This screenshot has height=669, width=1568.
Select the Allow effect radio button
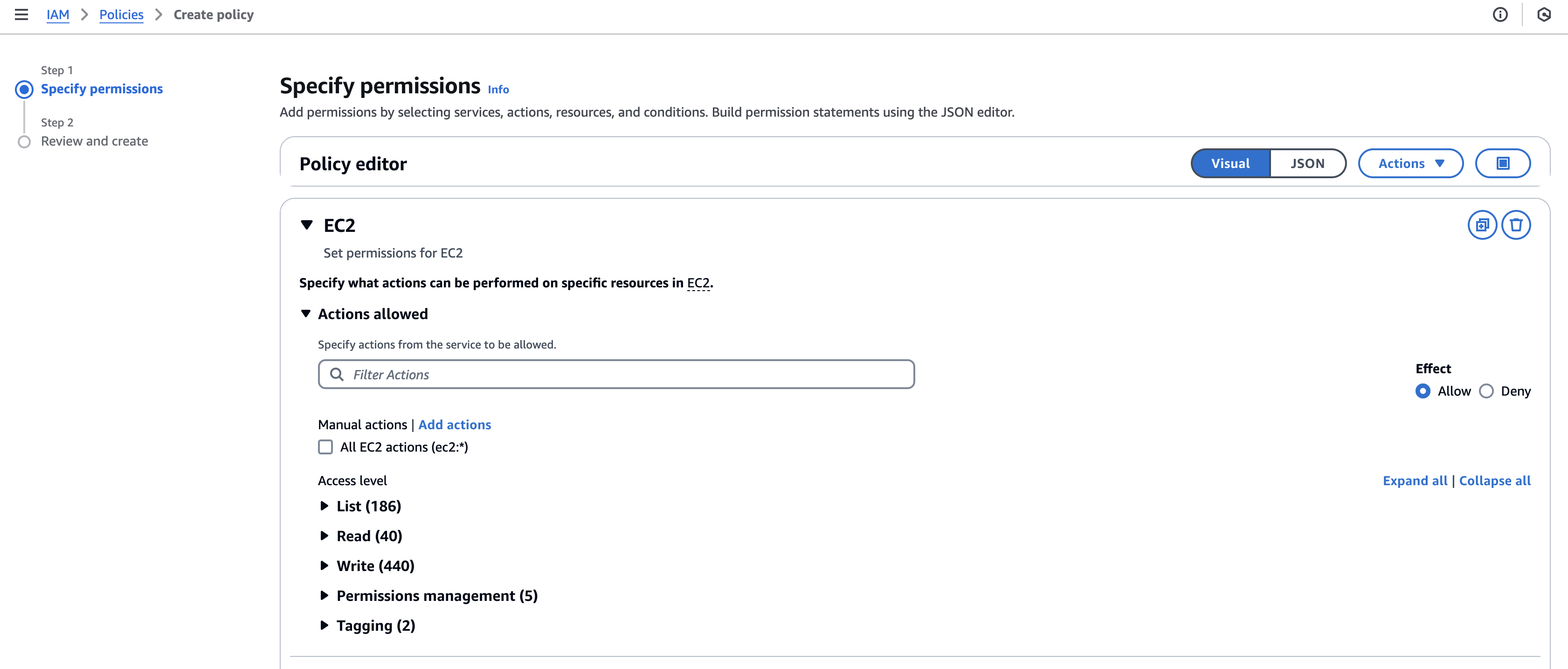click(1423, 391)
